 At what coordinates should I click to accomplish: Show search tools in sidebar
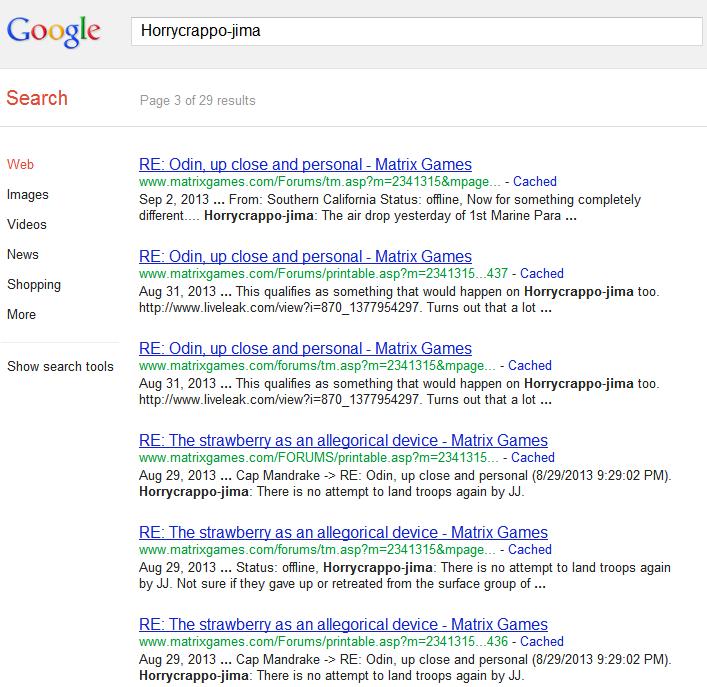pyautogui.click(x=60, y=366)
